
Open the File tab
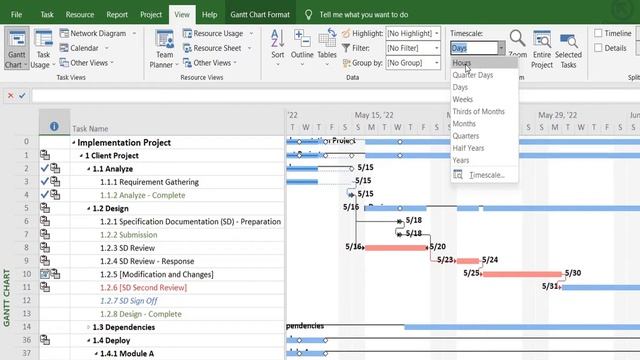coord(16,15)
